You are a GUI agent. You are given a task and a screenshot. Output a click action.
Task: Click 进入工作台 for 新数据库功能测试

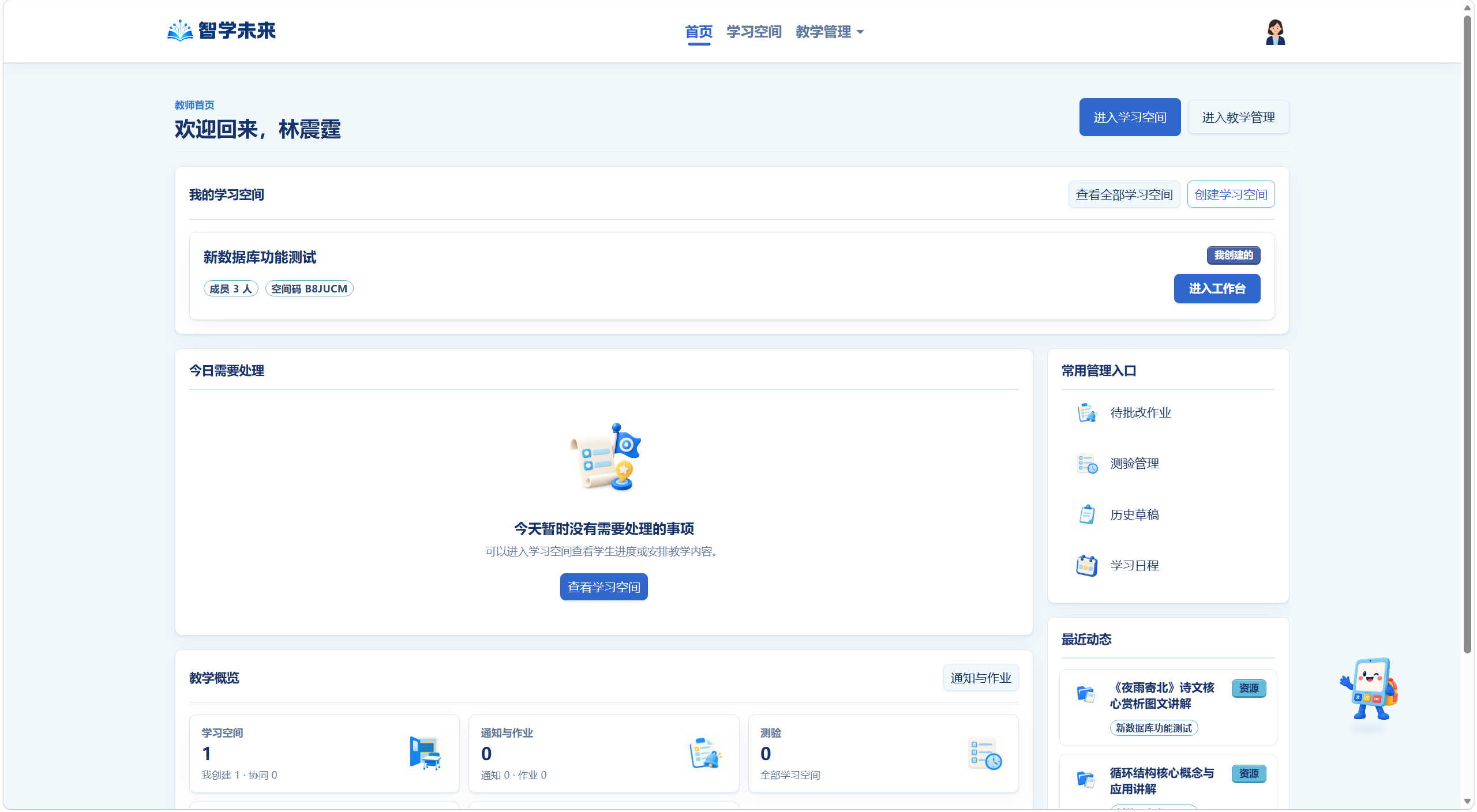(x=1217, y=288)
